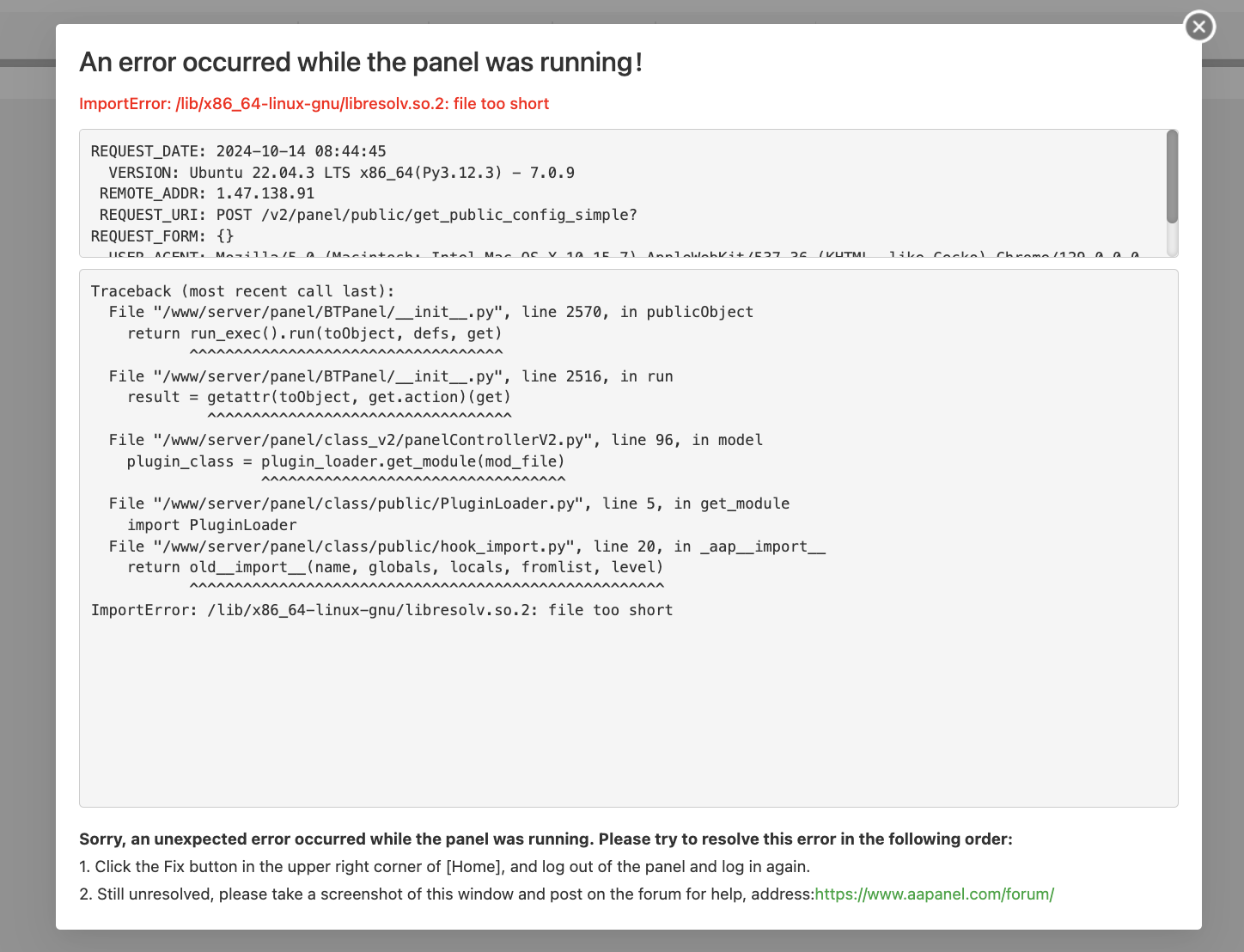Click the traceback line mentioning line 2570

coord(430,312)
